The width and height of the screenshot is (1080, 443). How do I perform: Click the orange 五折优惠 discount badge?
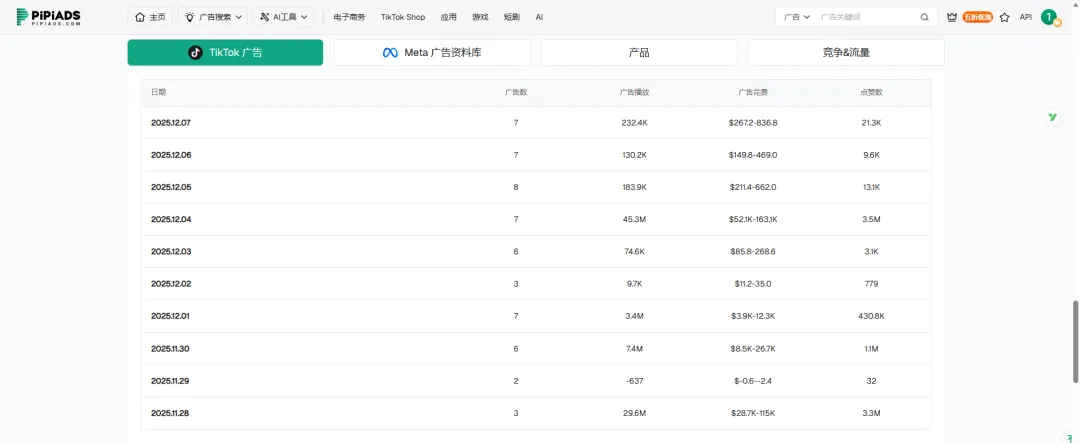tap(977, 17)
